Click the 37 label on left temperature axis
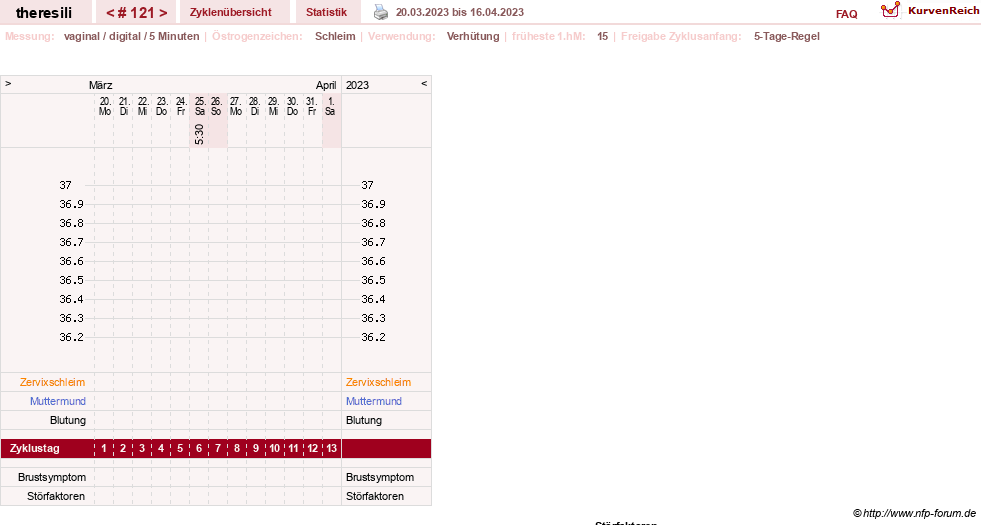This screenshot has height=525, width=981. 66,185
